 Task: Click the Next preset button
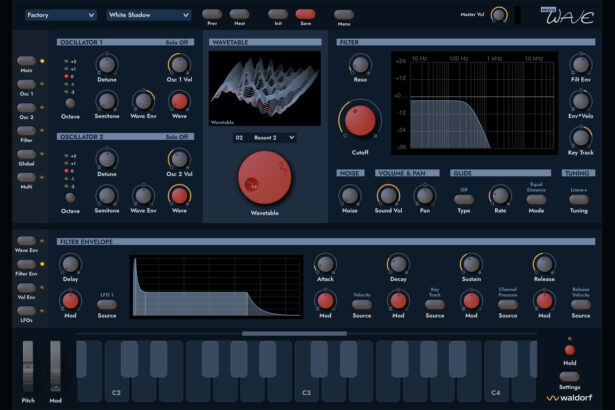pos(239,15)
